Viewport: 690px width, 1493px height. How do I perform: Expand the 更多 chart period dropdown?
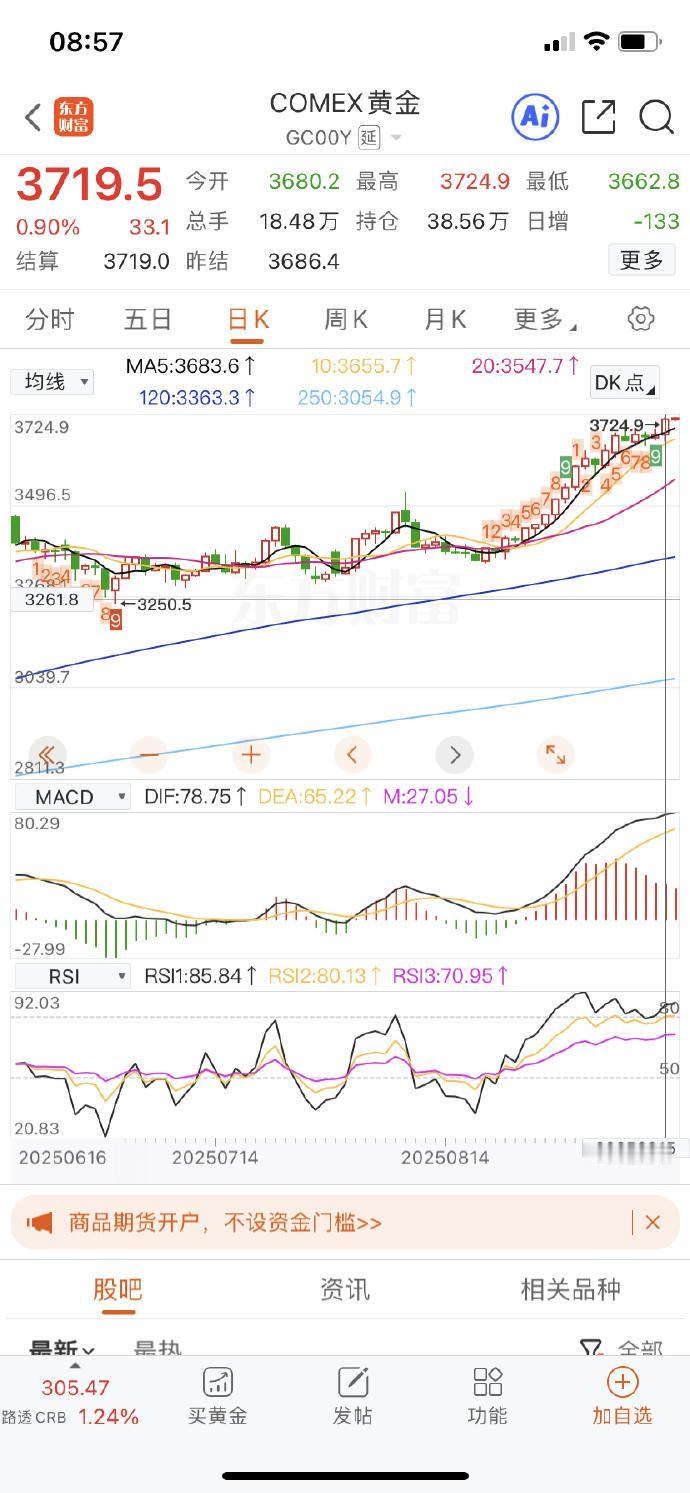coord(545,319)
